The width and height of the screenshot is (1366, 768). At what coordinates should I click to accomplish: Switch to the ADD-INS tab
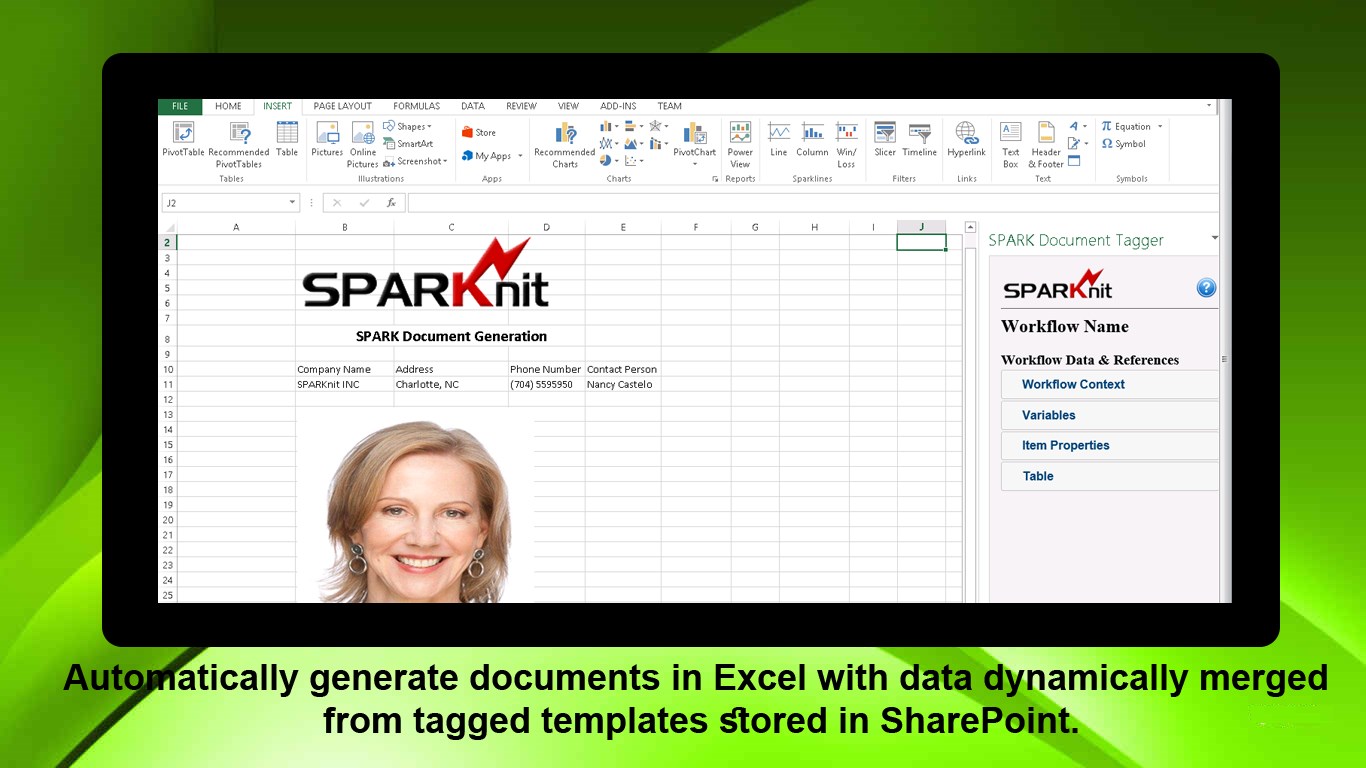(x=618, y=106)
